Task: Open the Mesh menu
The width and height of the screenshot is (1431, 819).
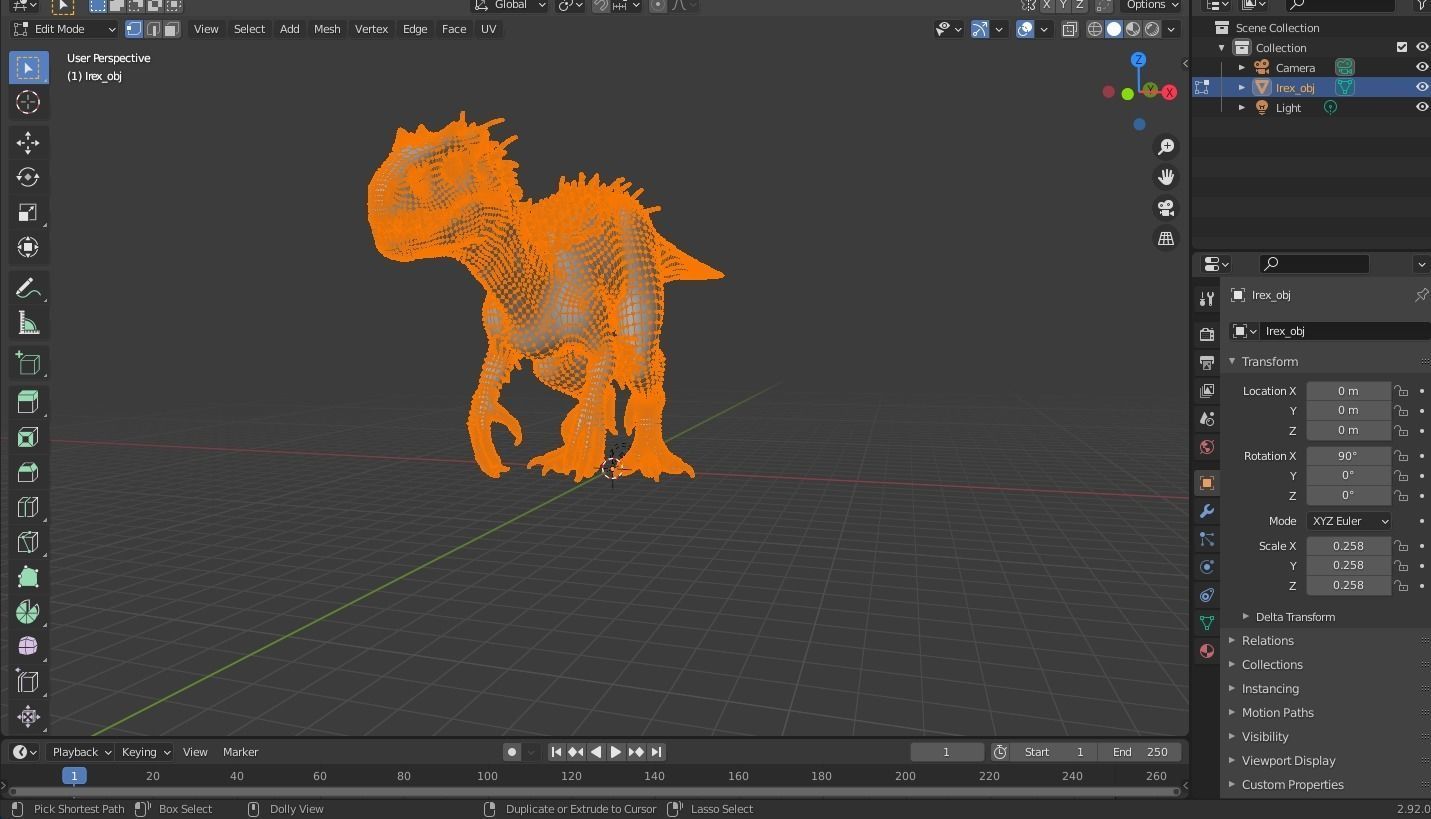Action: pos(327,29)
